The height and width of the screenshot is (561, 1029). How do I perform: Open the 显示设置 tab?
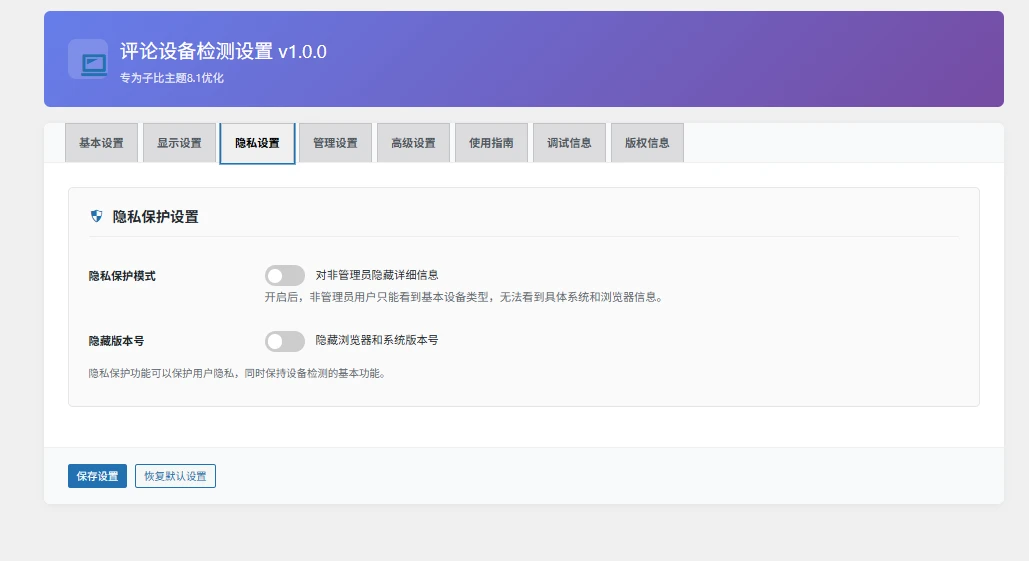tap(179, 143)
